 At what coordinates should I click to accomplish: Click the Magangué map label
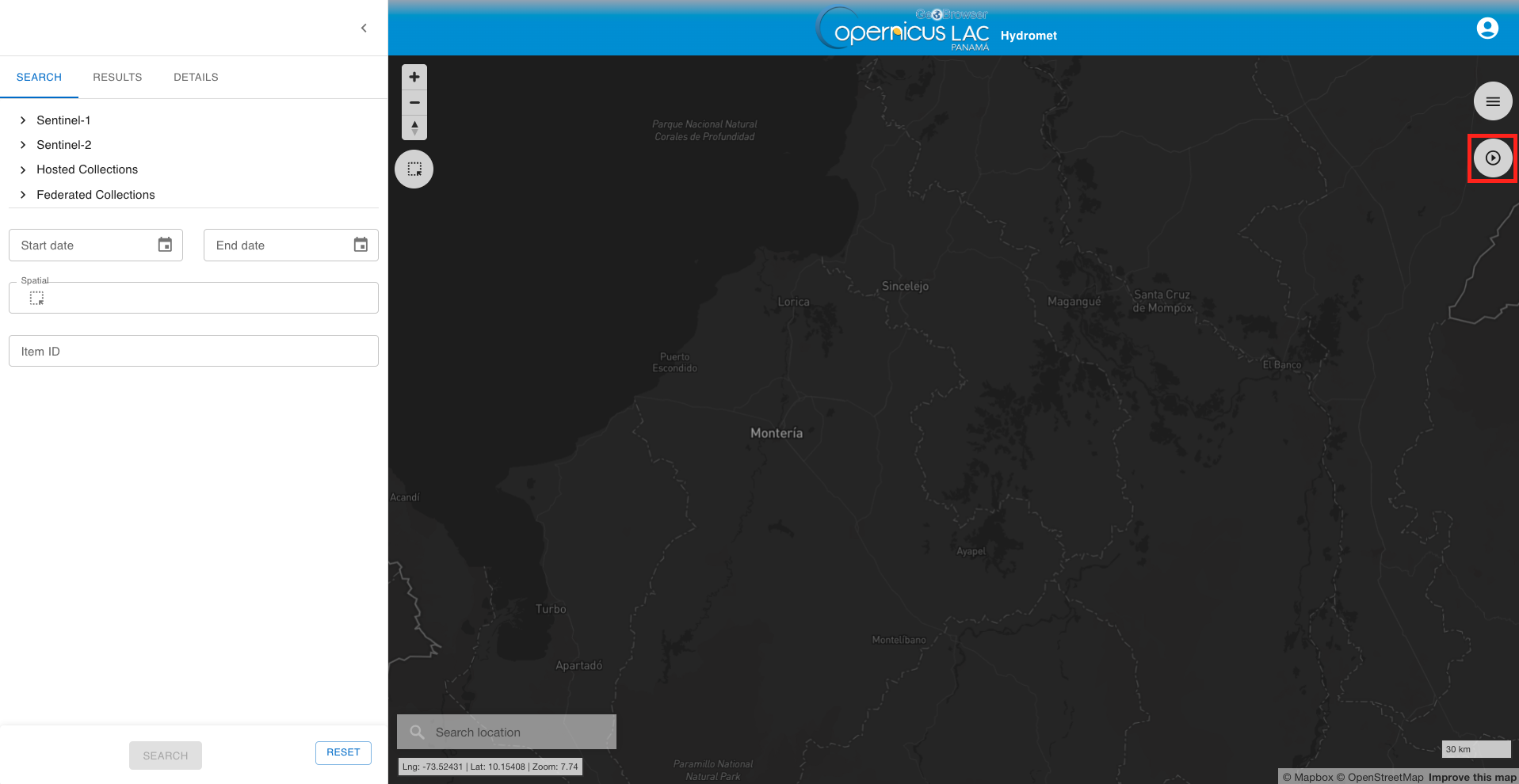click(1074, 302)
